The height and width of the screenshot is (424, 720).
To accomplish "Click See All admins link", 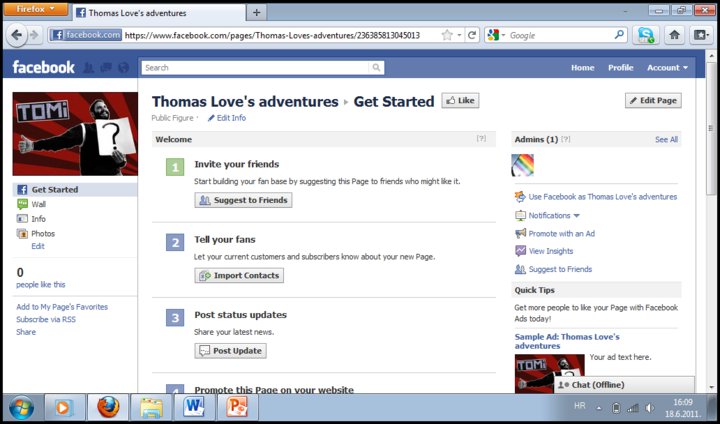I will pyautogui.click(x=666, y=140).
